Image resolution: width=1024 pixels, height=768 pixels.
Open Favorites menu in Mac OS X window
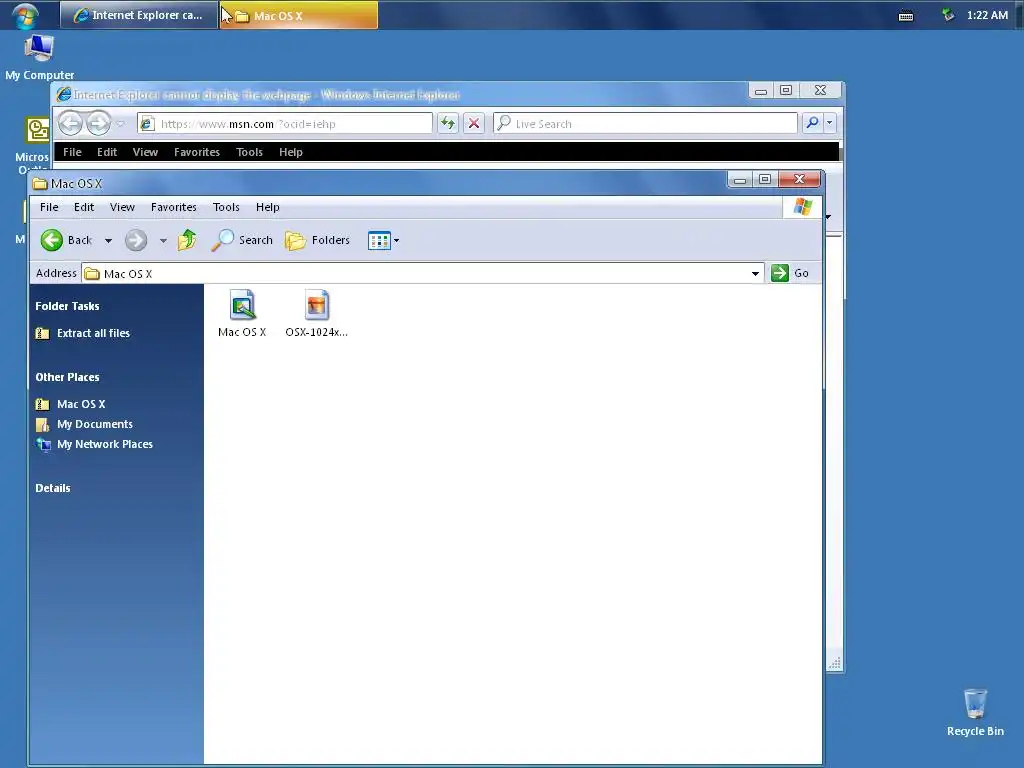(174, 207)
